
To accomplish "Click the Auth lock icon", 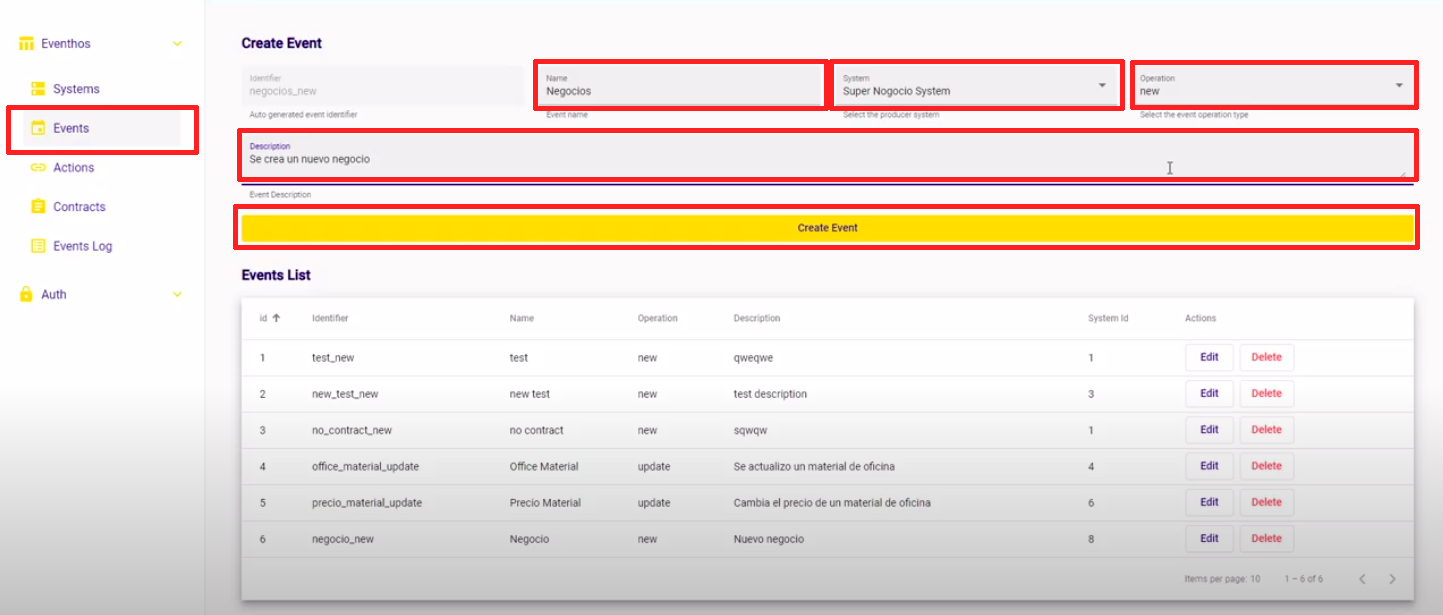I will tap(27, 294).
